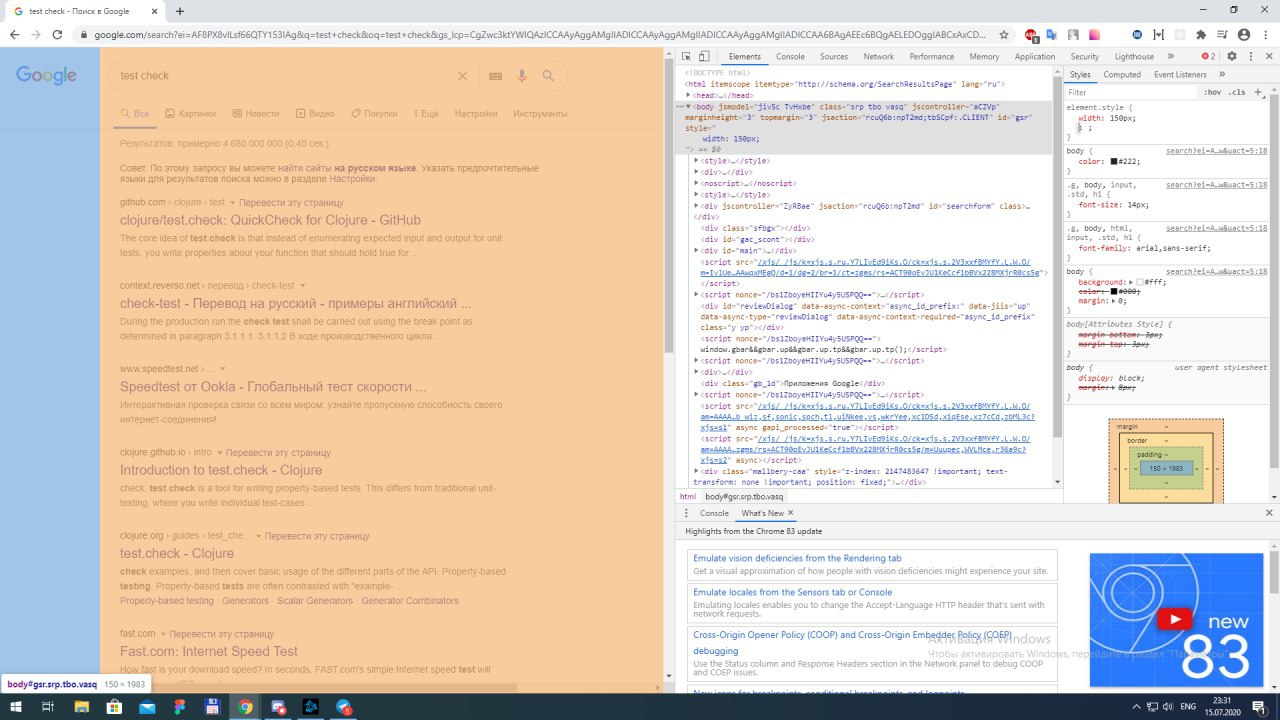Close the What's New drawer tab
Screen dimensions: 1280x720
pos(790,513)
